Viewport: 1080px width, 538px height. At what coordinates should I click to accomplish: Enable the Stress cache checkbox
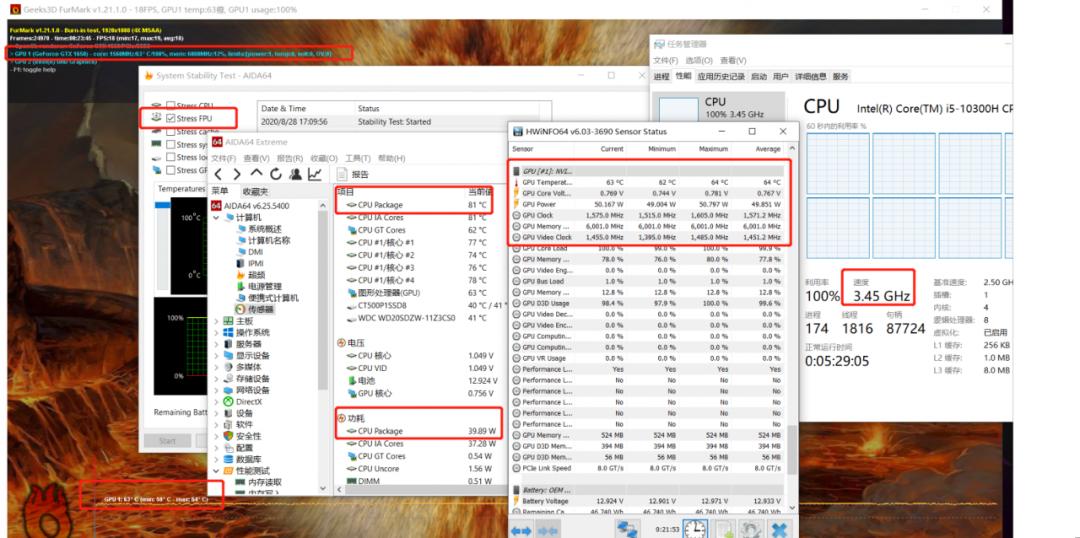coord(170,131)
